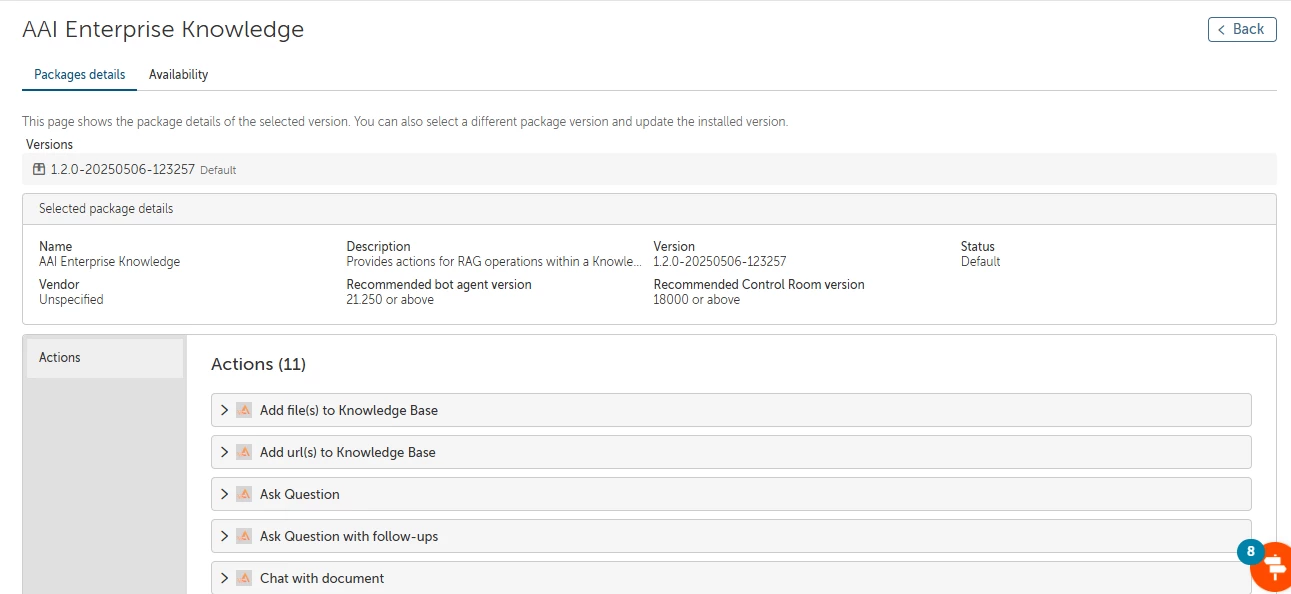Click icon beside the Ask Question action
1291x594 pixels.
(244, 494)
